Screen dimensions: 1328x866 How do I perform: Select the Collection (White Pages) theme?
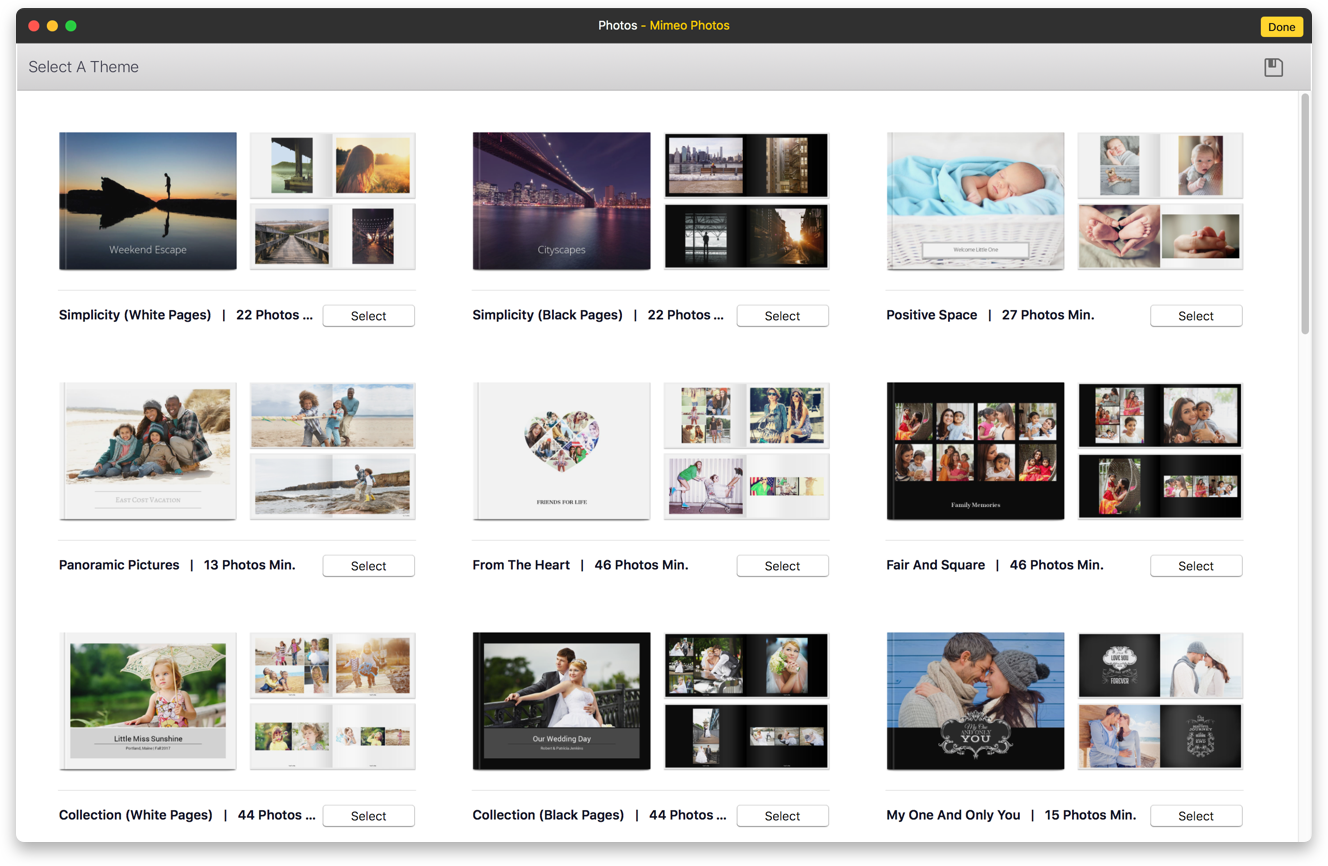click(x=368, y=815)
